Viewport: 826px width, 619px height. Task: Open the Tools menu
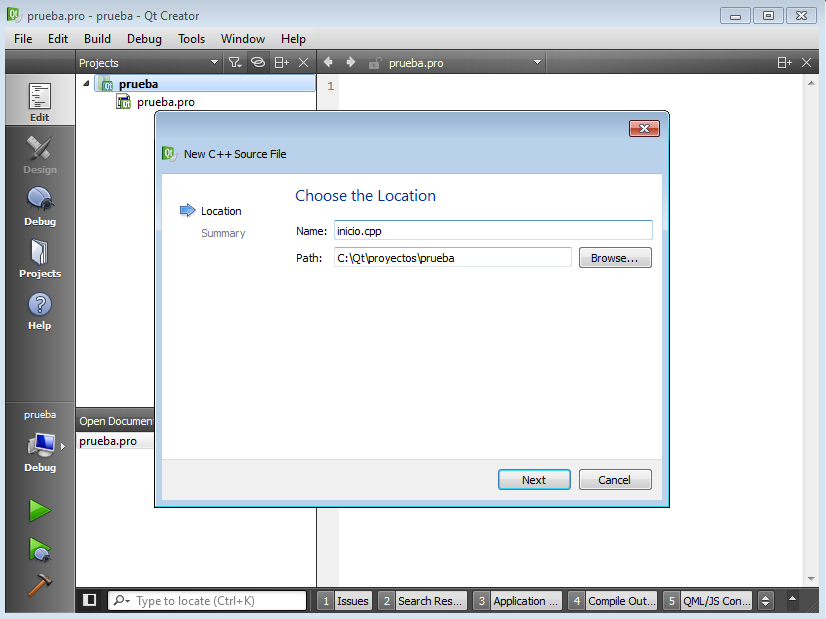click(191, 39)
